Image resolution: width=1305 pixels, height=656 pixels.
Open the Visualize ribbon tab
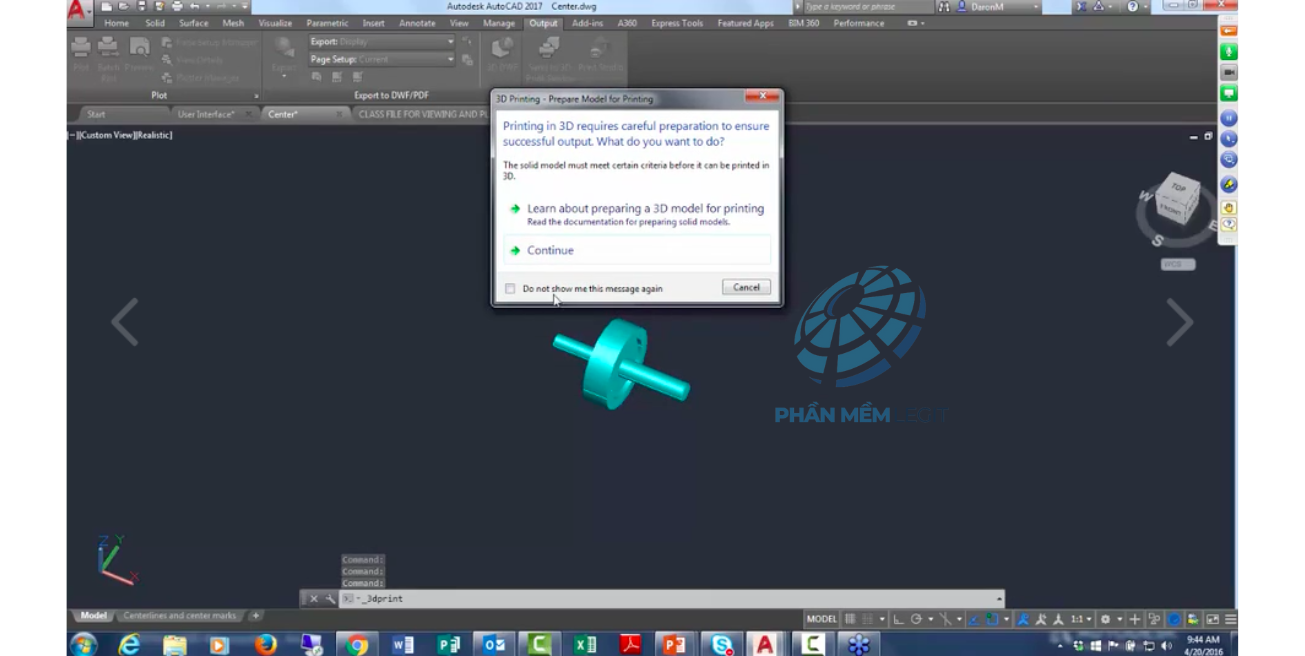point(275,23)
